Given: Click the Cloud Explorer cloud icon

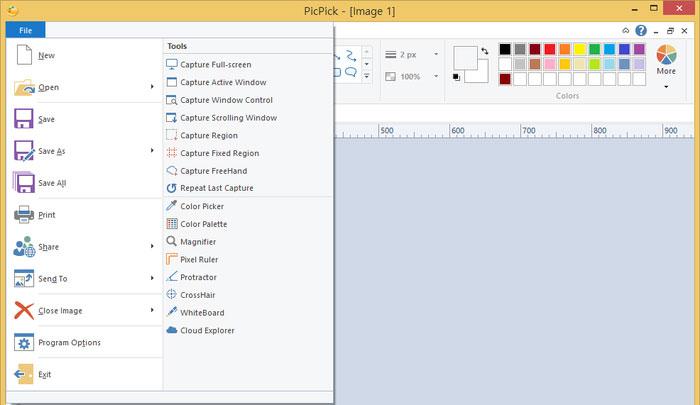Looking at the screenshot, I should point(171,330).
